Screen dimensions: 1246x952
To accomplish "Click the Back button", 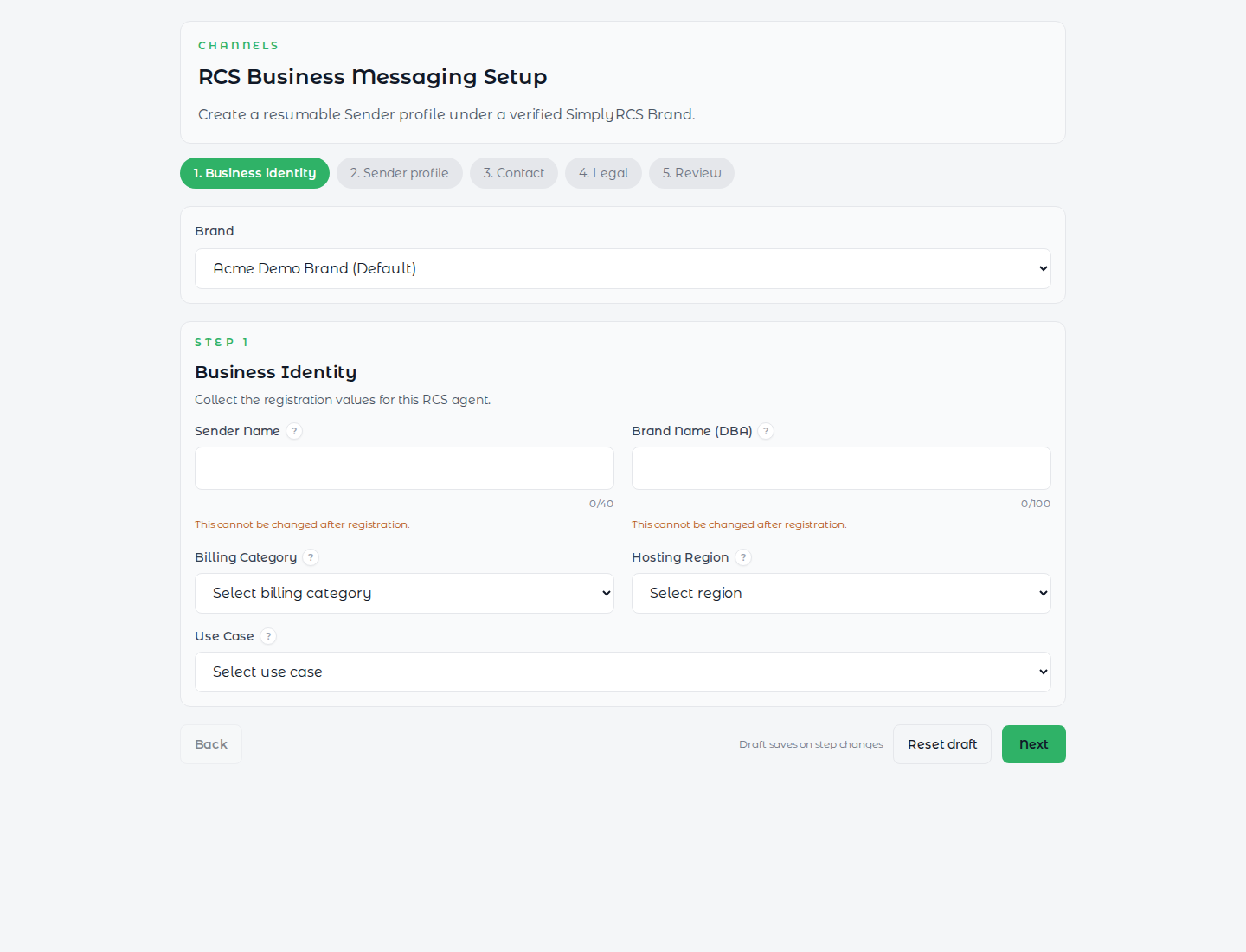I will point(211,744).
